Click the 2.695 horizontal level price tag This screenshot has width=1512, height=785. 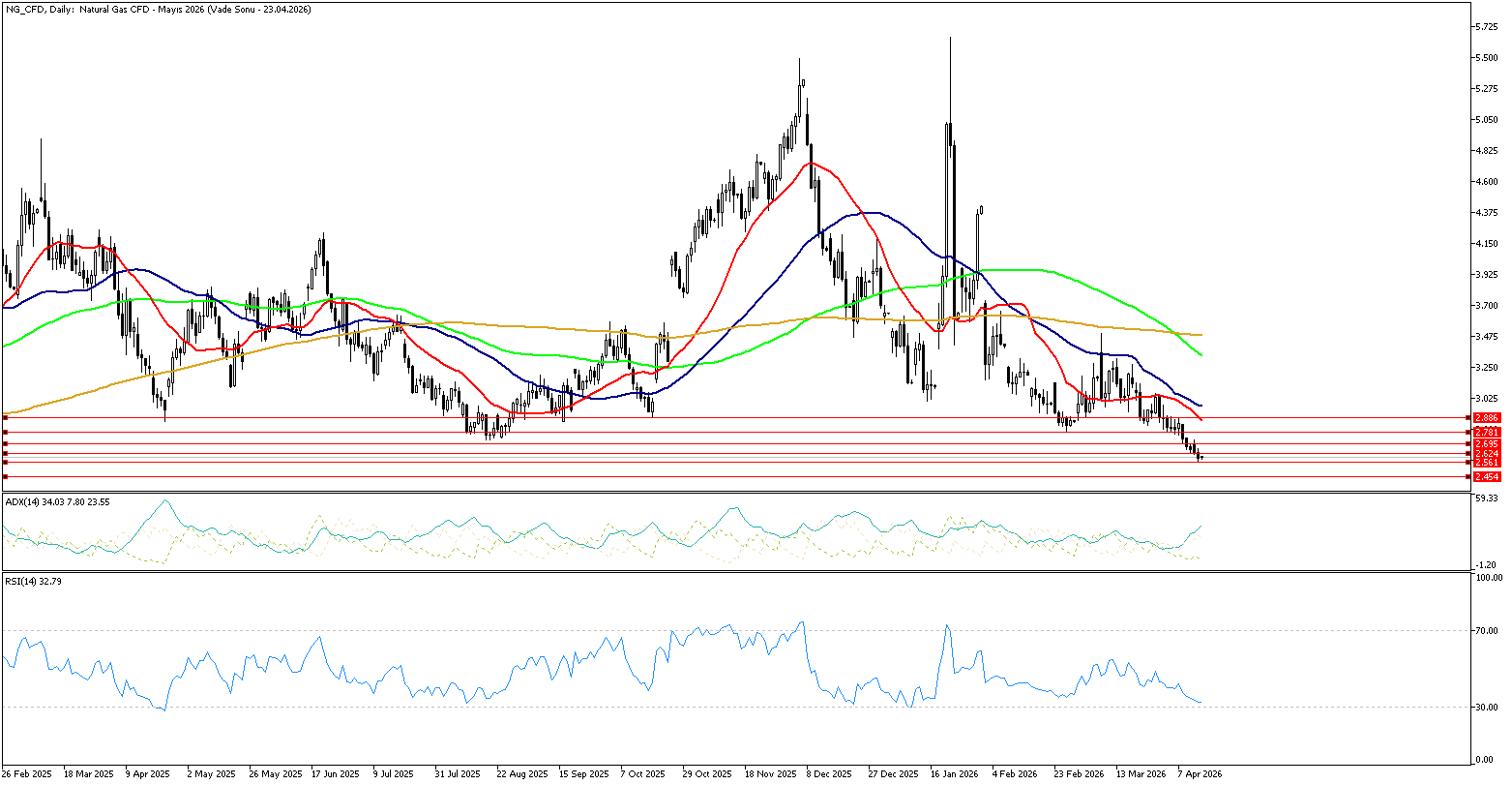(x=1486, y=444)
